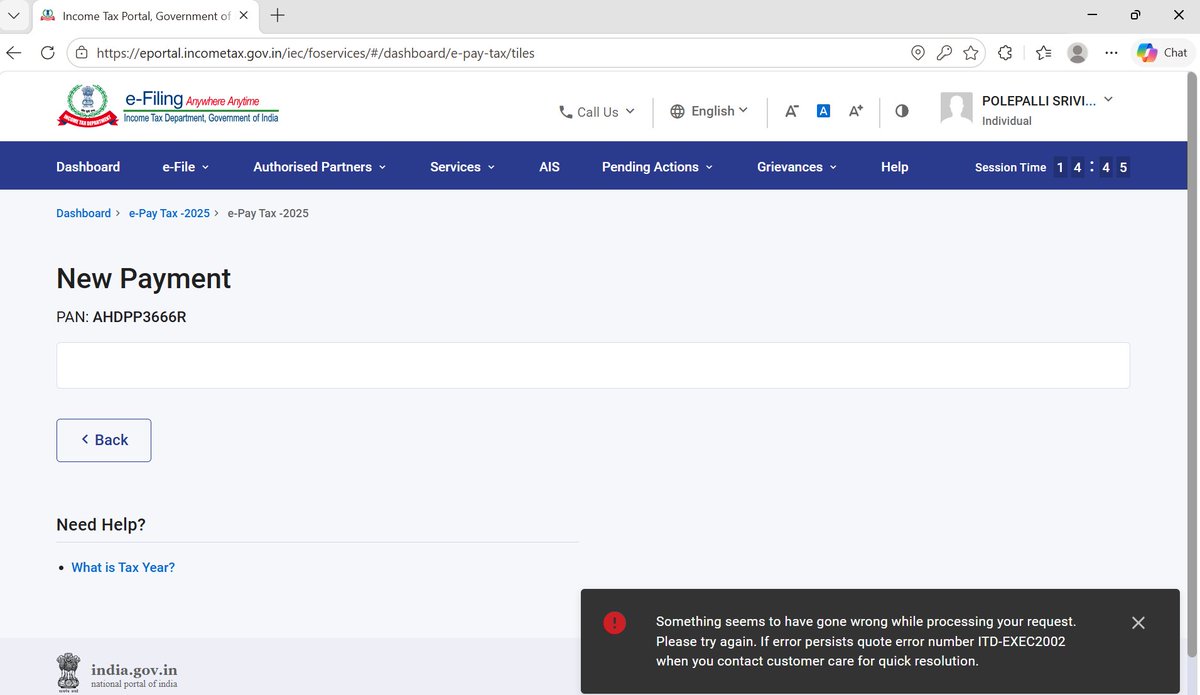Open browser settings and more menu
This screenshot has width=1200, height=695.
[x=1111, y=53]
